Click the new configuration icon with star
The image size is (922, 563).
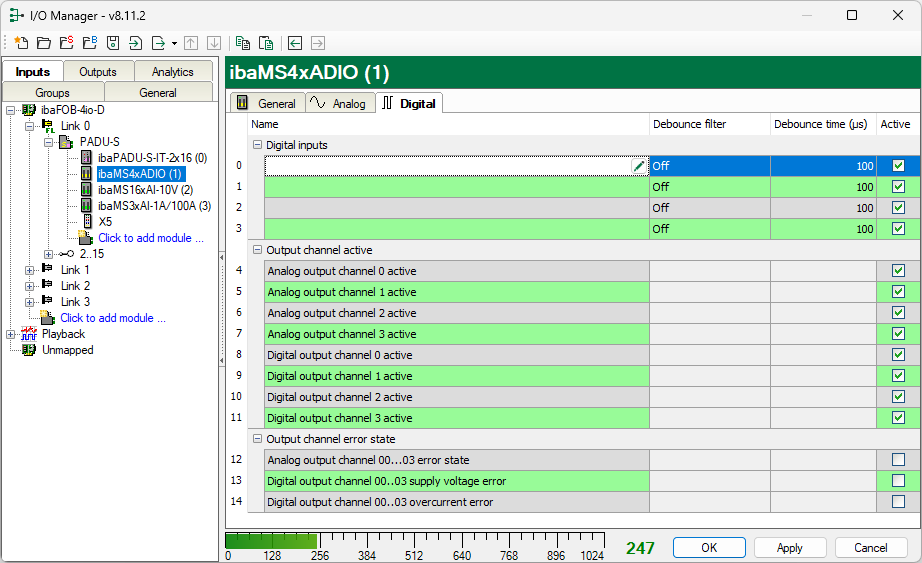(x=20, y=43)
